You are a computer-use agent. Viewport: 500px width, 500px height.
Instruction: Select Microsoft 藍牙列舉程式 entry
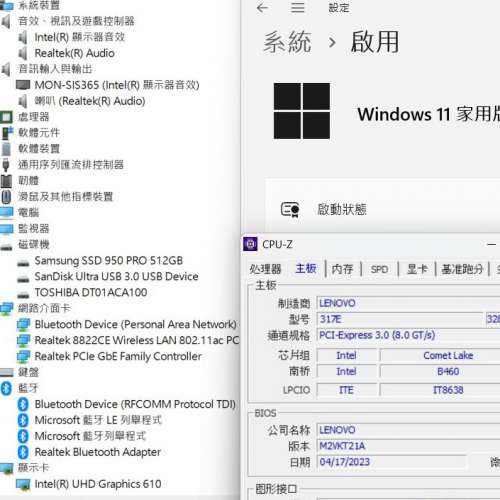[x=90, y=436]
